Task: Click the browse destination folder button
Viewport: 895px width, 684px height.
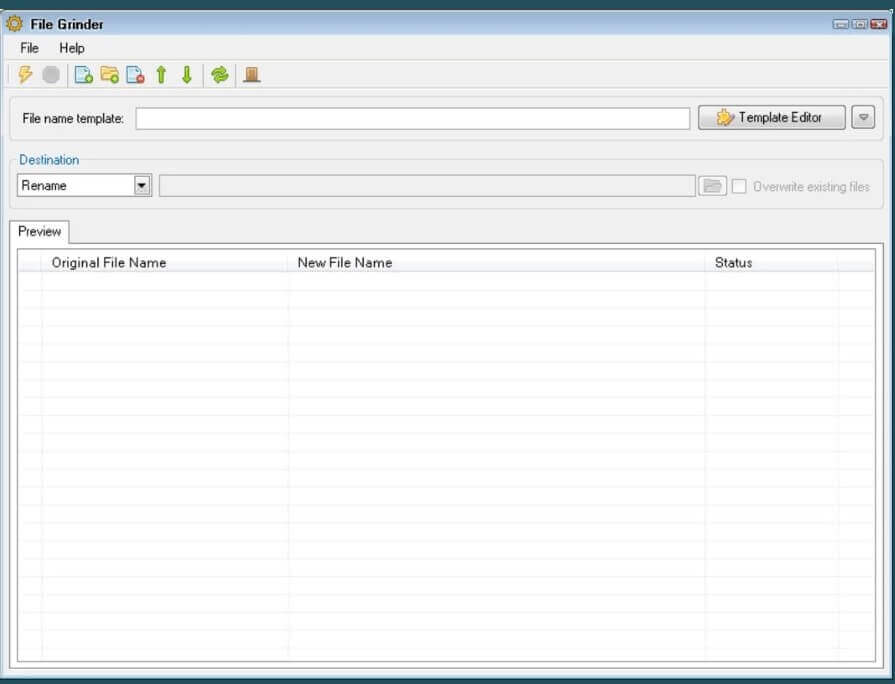Action: coord(712,186)
